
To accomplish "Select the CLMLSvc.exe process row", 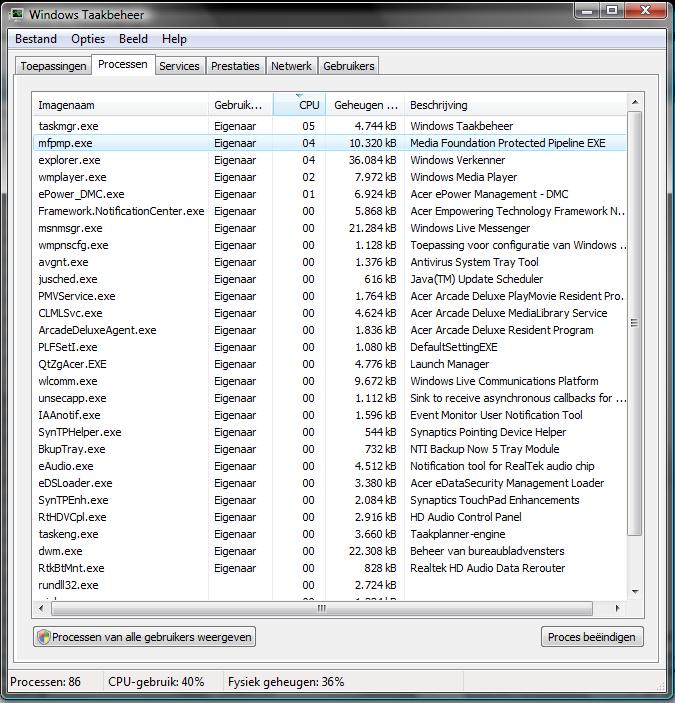I will point(329,313).
